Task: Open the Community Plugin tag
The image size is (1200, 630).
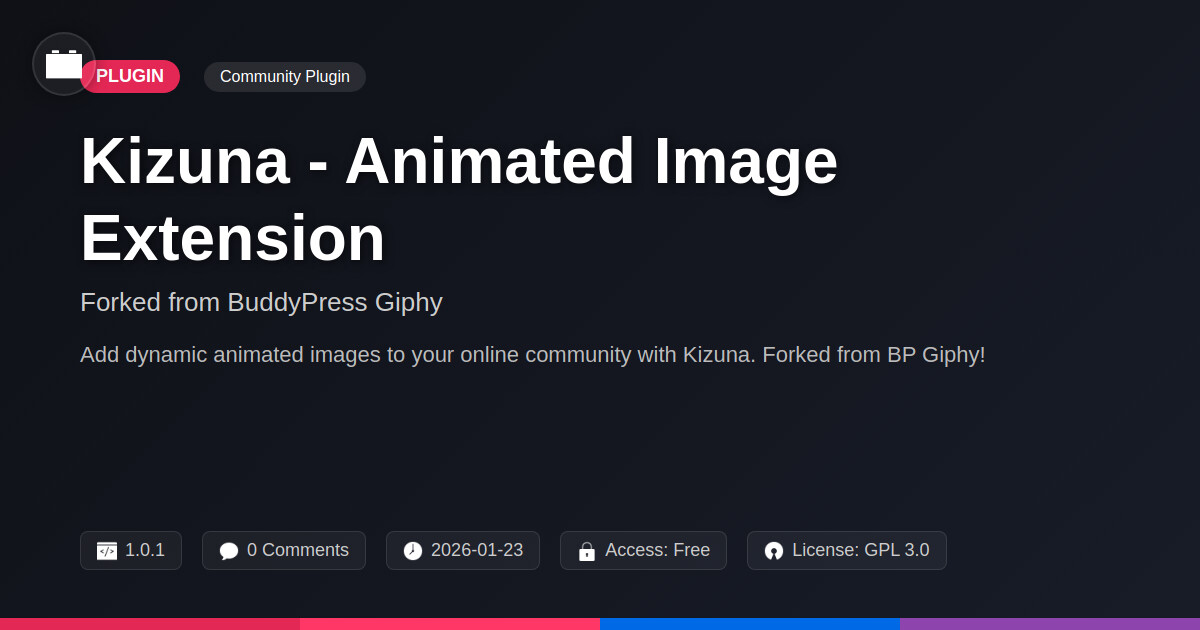Action: 285,77
